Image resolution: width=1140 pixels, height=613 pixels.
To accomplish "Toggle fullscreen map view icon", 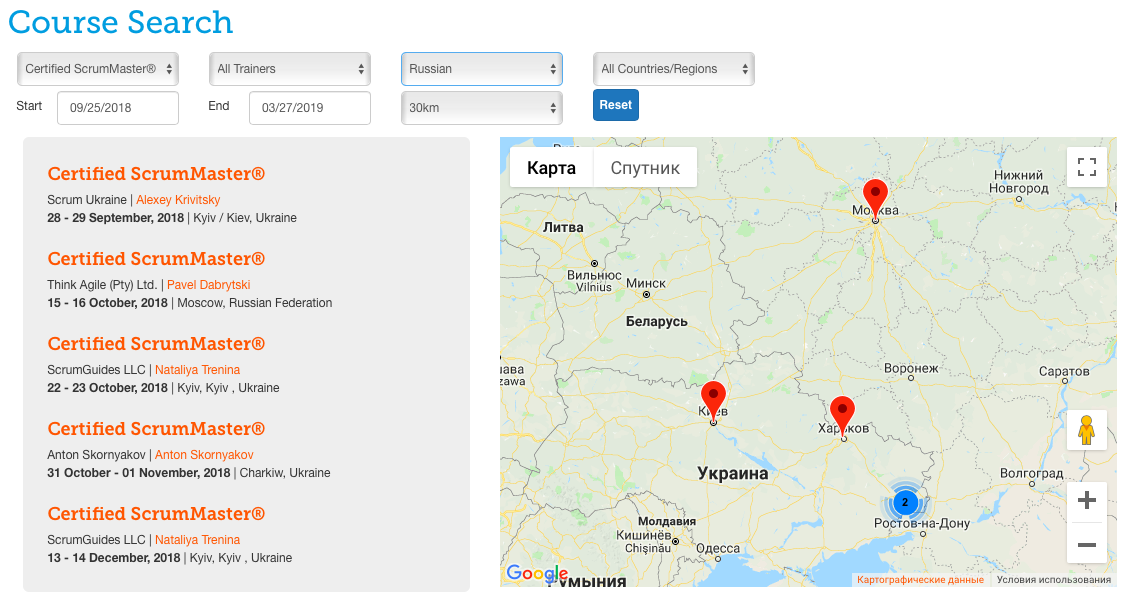I will [1086, 167].
